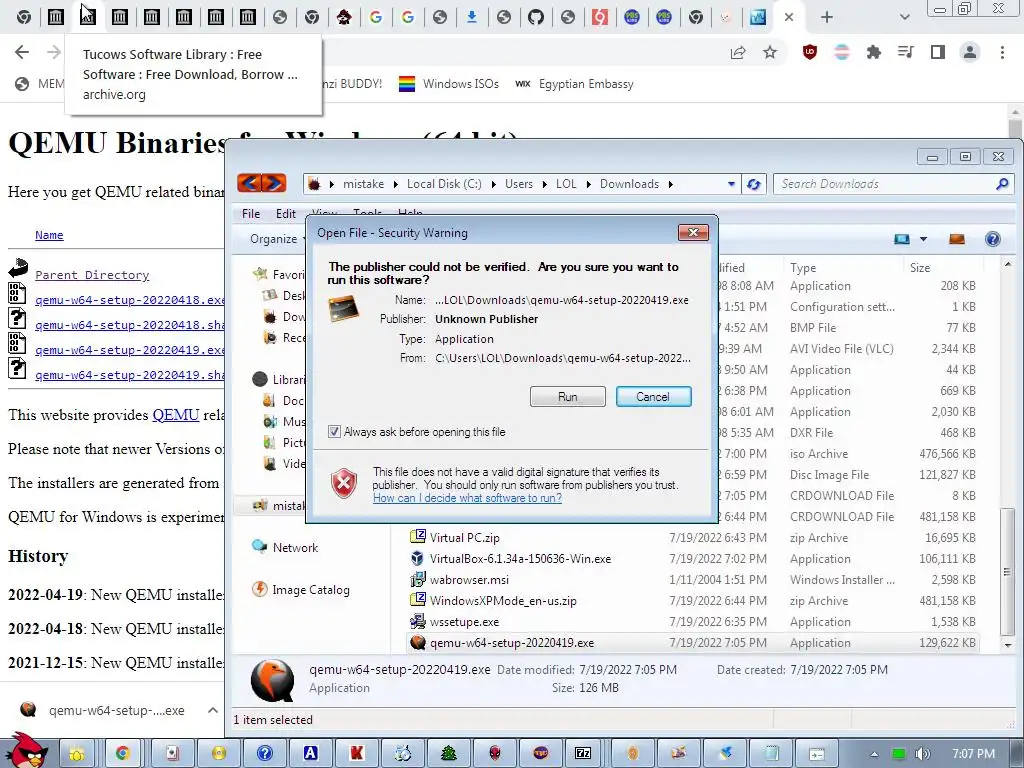Refresh the Downloads folder view
The height and width of the screenshot is (768, 1024).
click(x=753, y=184)
